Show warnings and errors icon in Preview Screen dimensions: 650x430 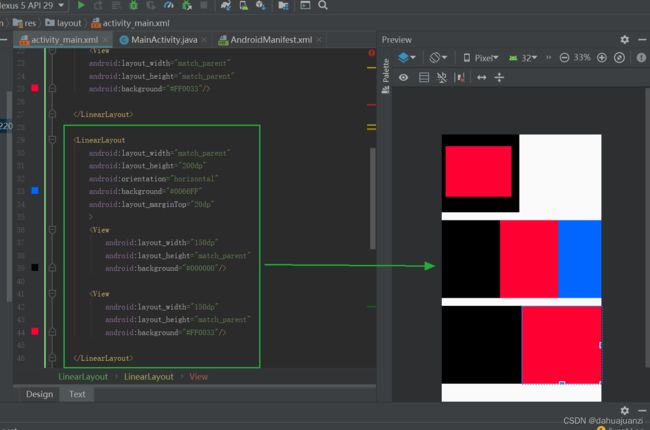641,58
